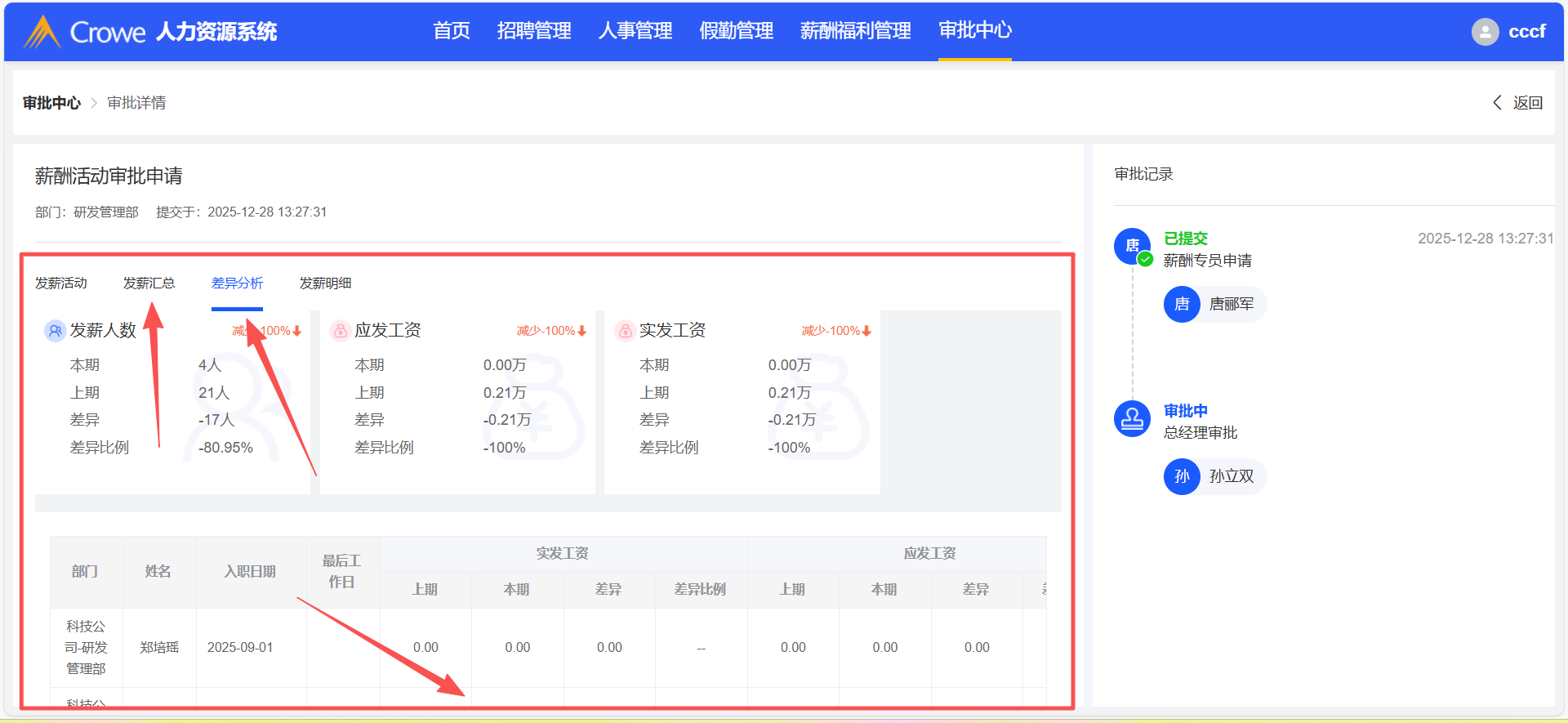
Task: Click the 部门: 研发管理部 text
Action: (x=87, y=212)
